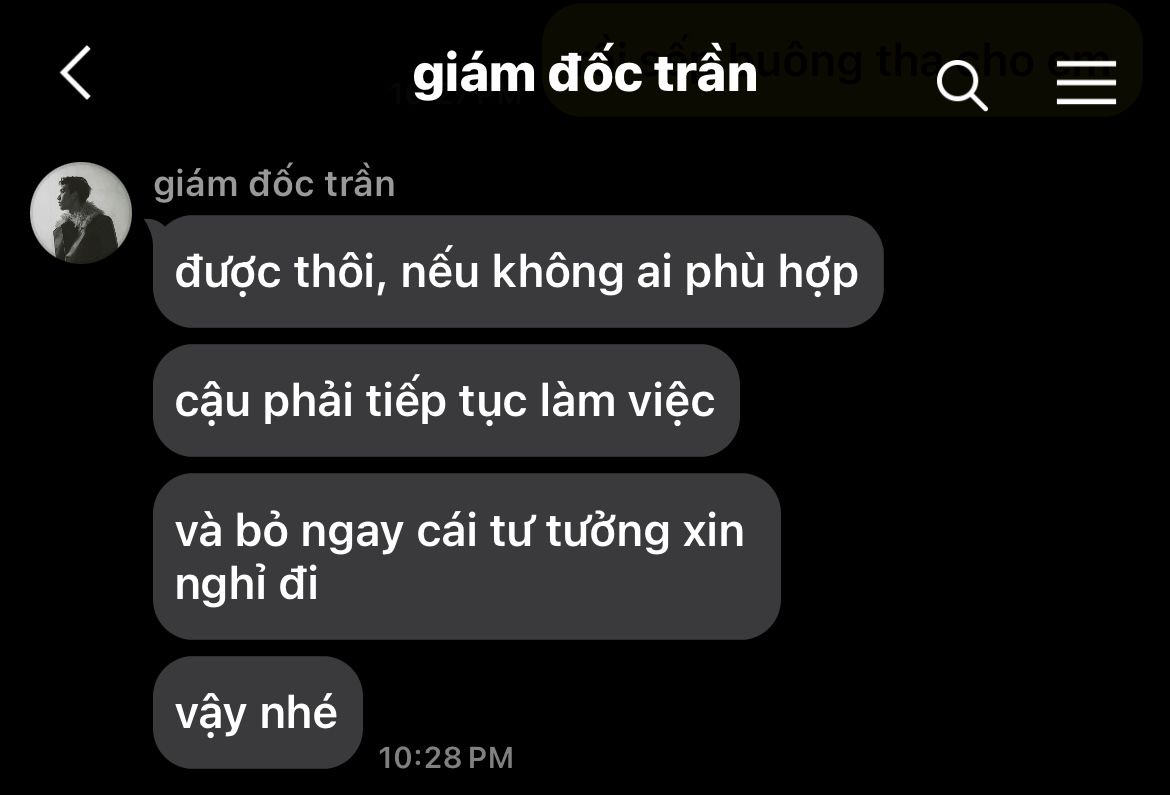Click the word "cậu" starting the second message

212,403
